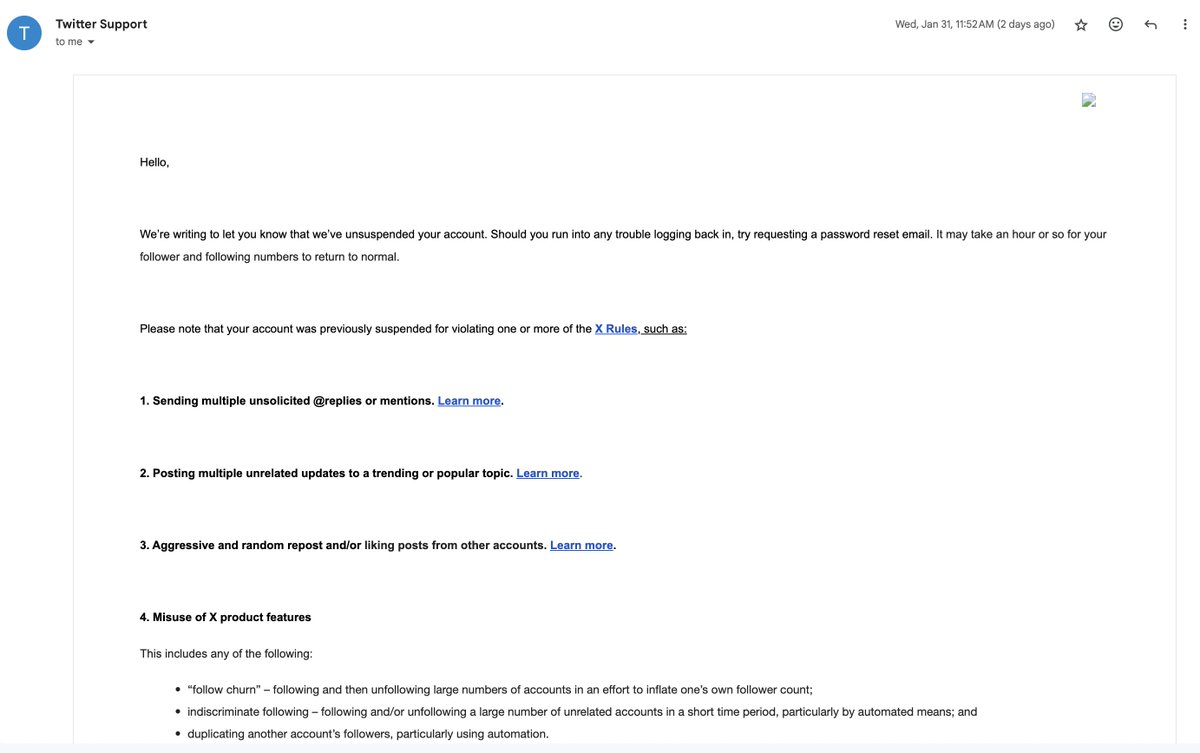Open Learn more for unrelated trending updates
The height and width of the screenshot is (753, 1200).
(548, 473)
